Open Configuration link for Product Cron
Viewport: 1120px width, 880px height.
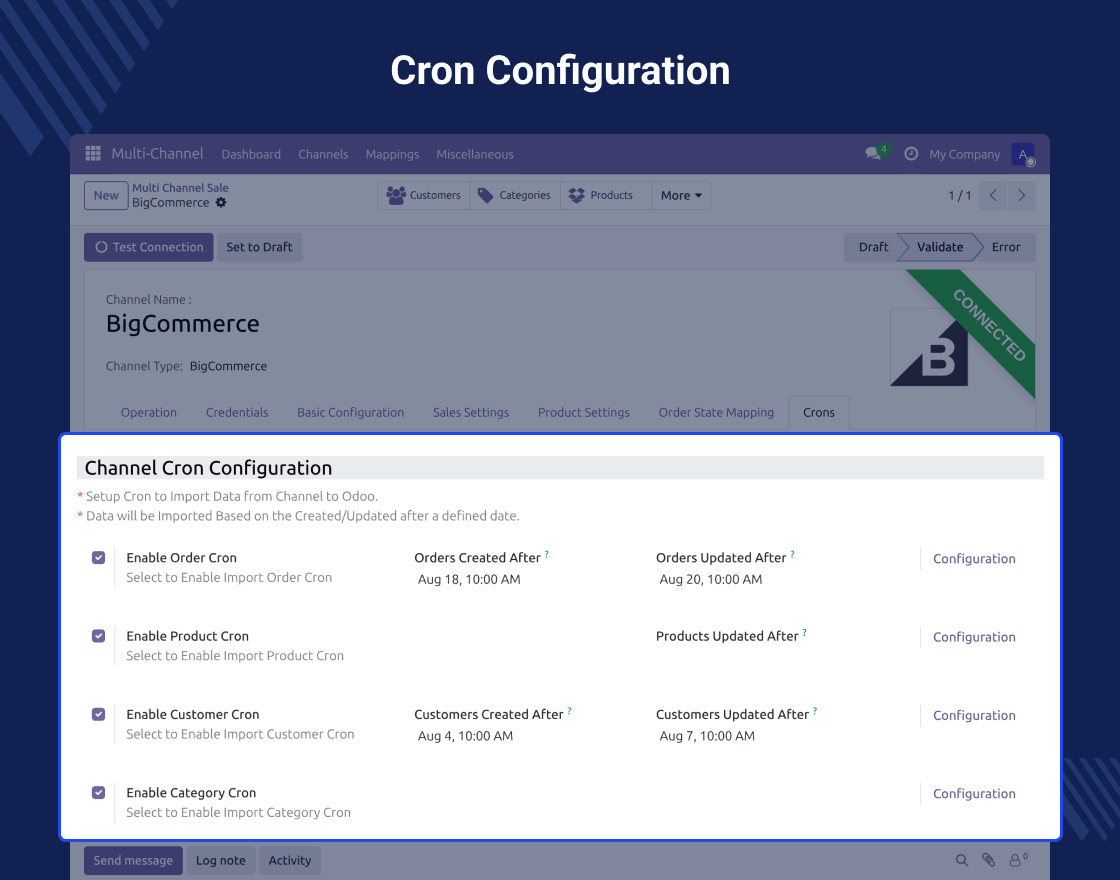tap(974, 638)
